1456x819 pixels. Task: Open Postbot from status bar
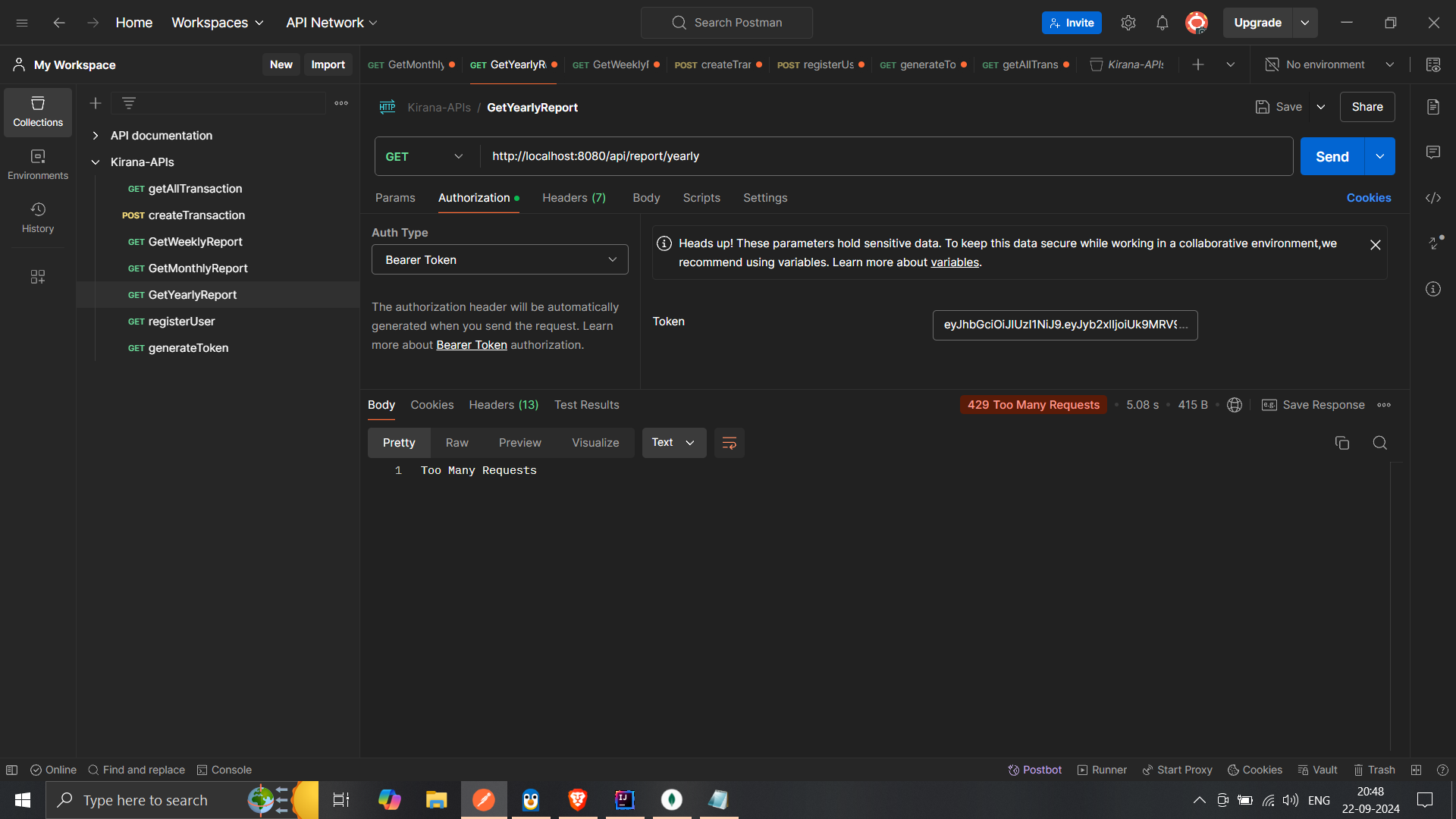click(1034, 770)
